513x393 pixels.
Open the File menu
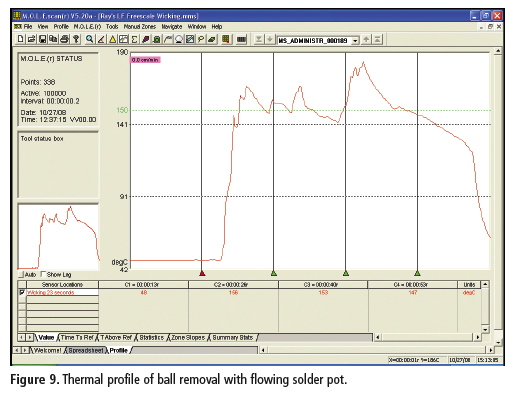pos(28,26)
